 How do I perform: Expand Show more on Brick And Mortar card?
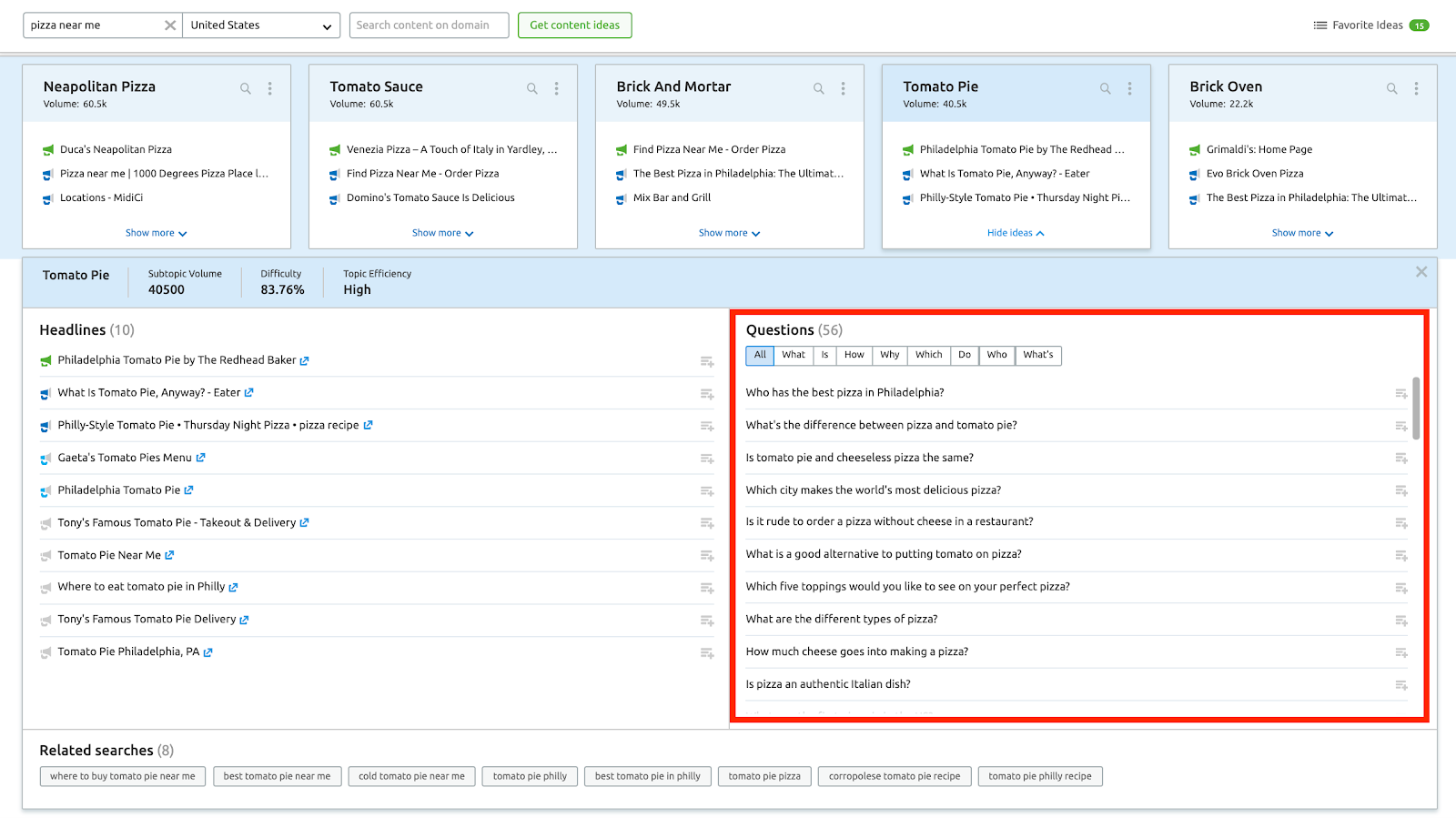pyautogui.click(x=730, y=233)
